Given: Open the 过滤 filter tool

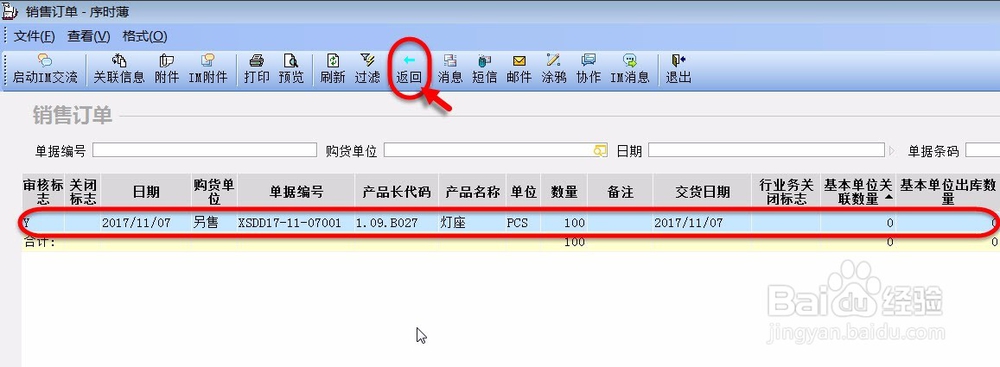Looking at the screenshot, I should click(367, 69).
